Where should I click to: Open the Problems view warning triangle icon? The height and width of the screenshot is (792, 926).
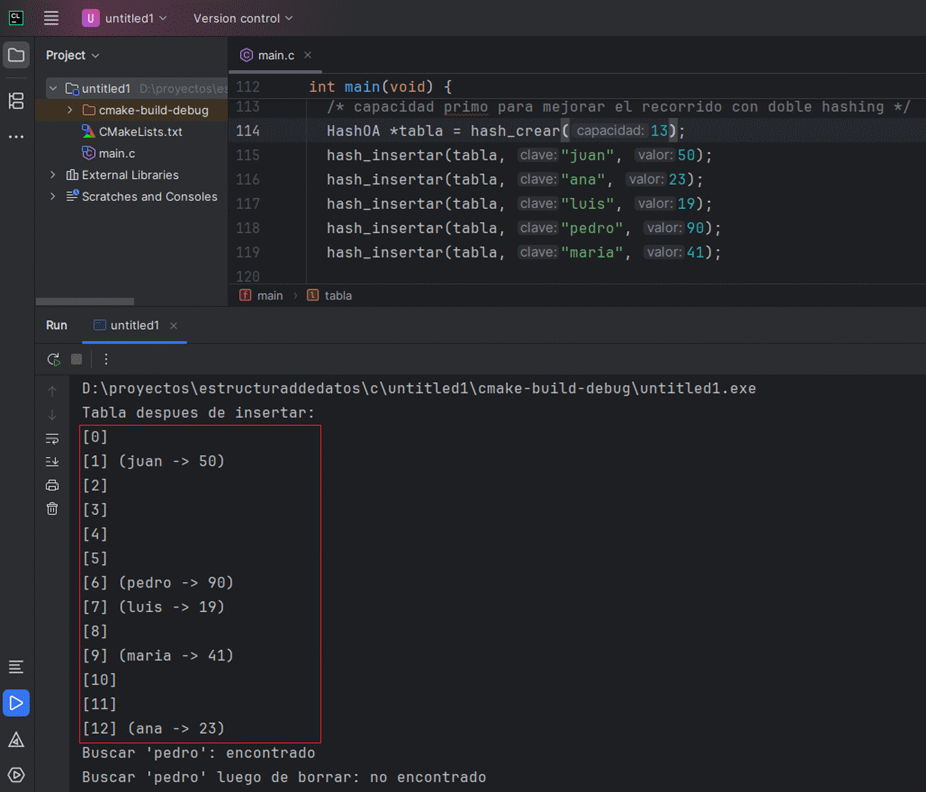15,740
